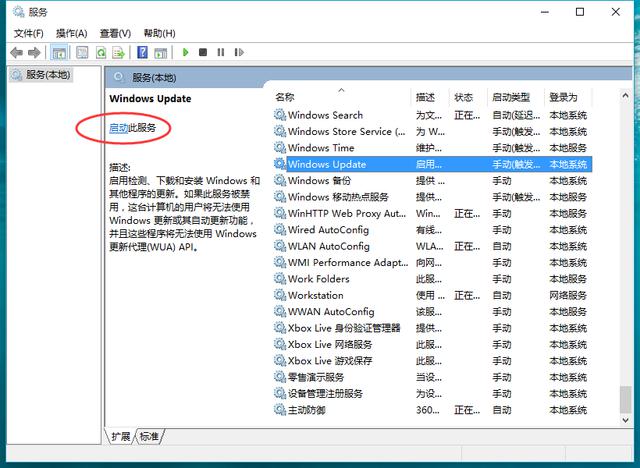640x468 pixels.
Task: Toggle the console tree pane icon
Action: pos(59,53)
